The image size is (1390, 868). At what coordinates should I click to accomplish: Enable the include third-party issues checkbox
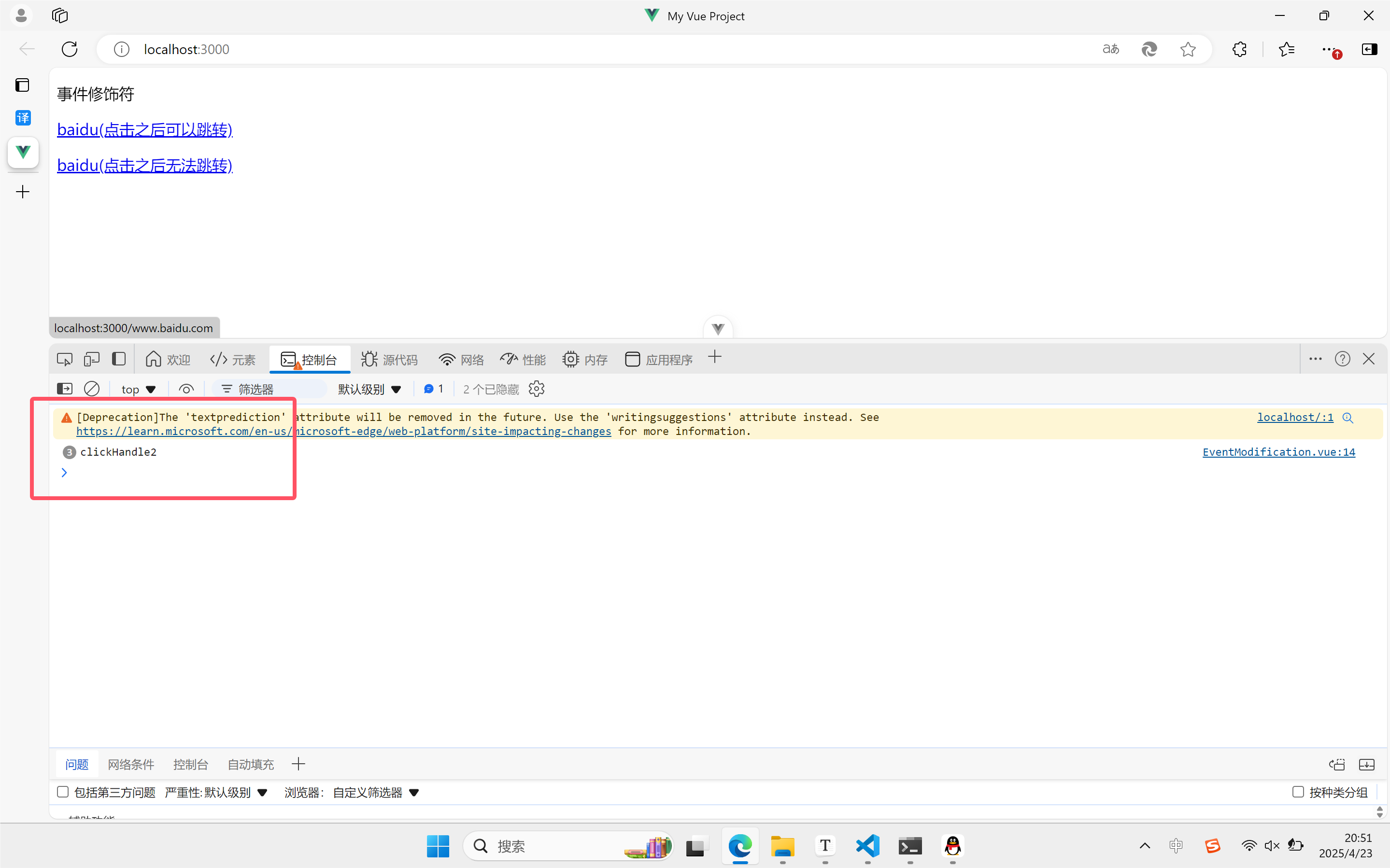pyautogui.click(x=63, y=792)
